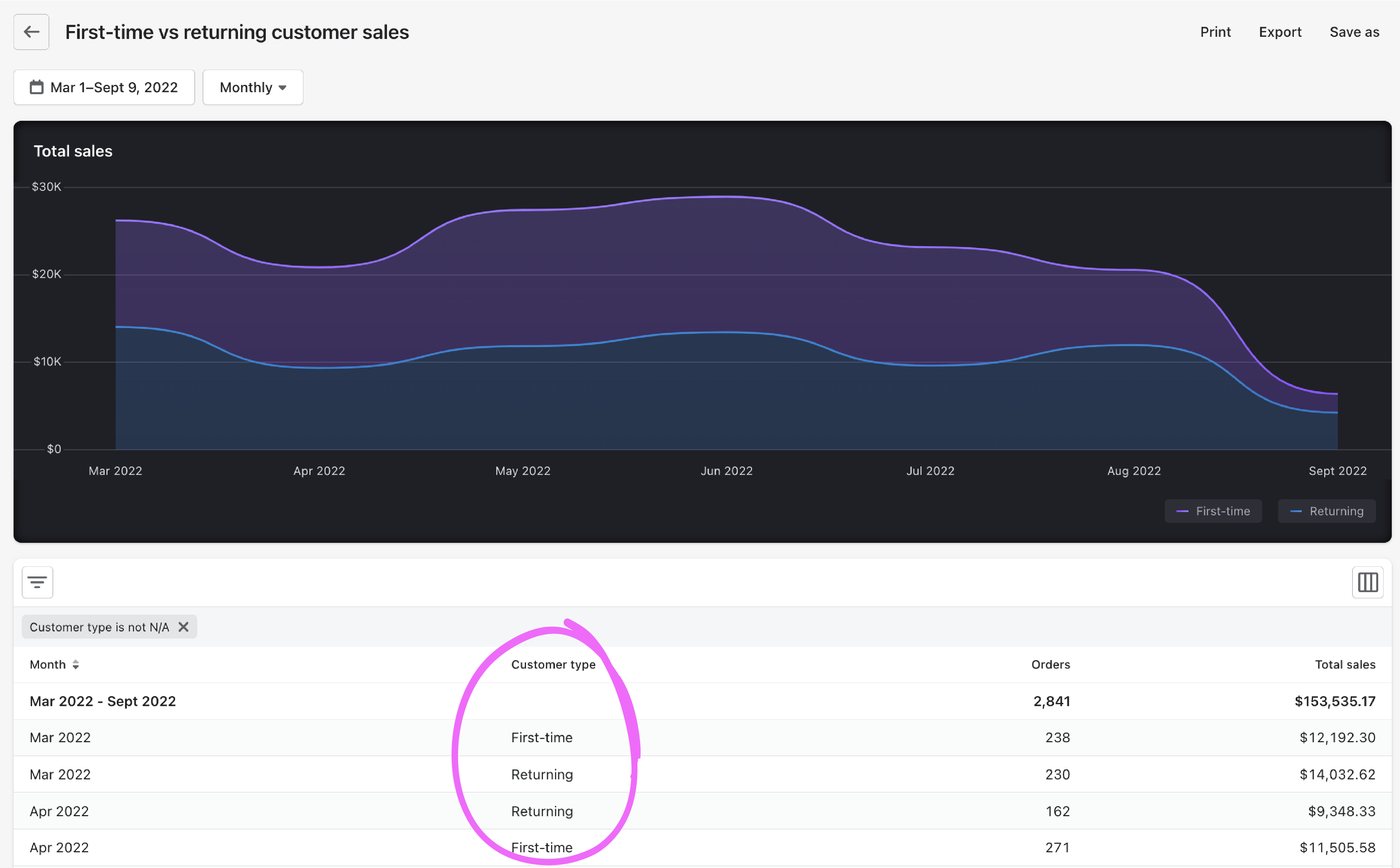Screen dimensions: 1400x868
Task: Click the back arrow button
Action: (31, 32)
